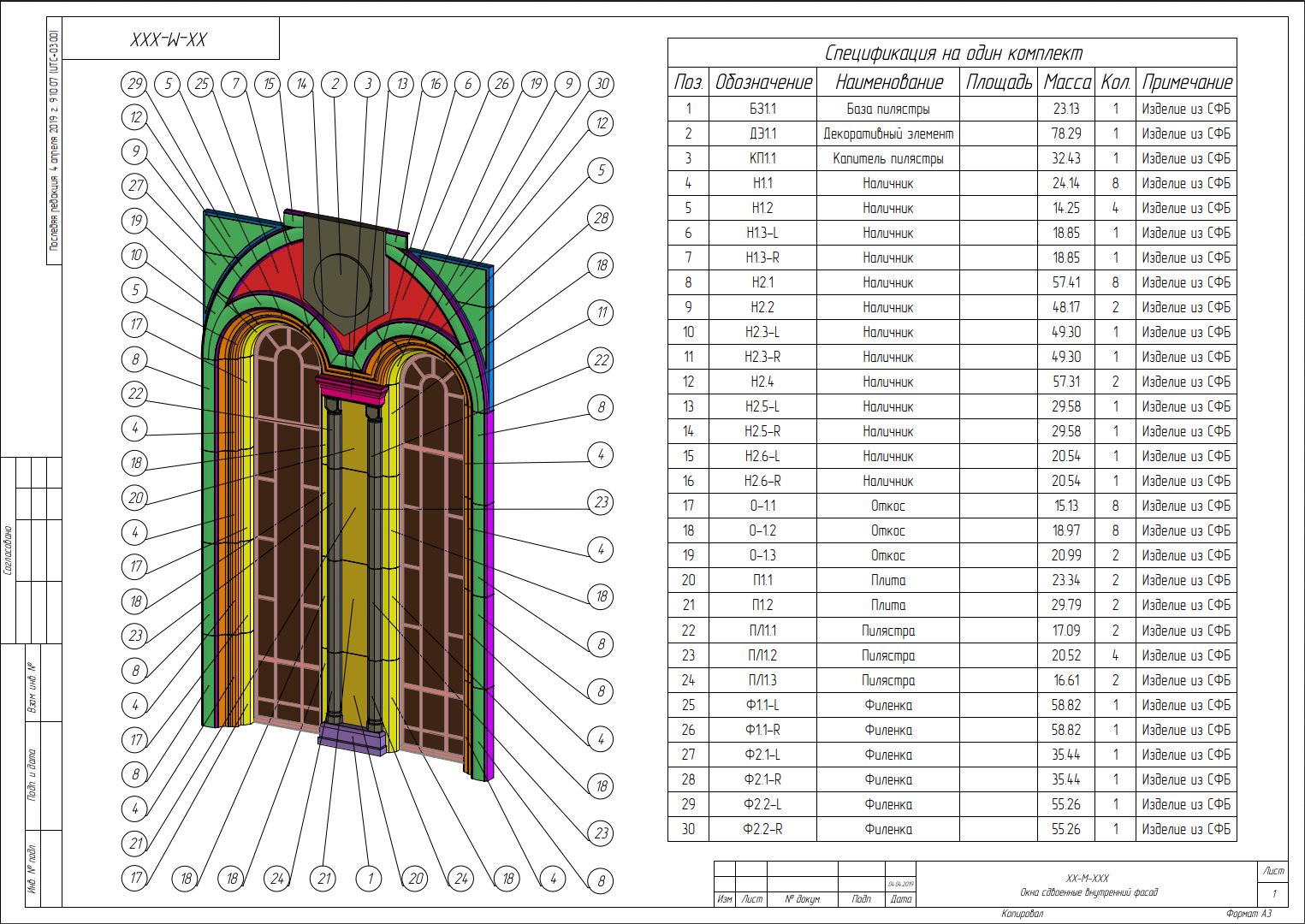Click mass value 15.13
Screen dimensions: 1305x924
tap(1066, 506)
